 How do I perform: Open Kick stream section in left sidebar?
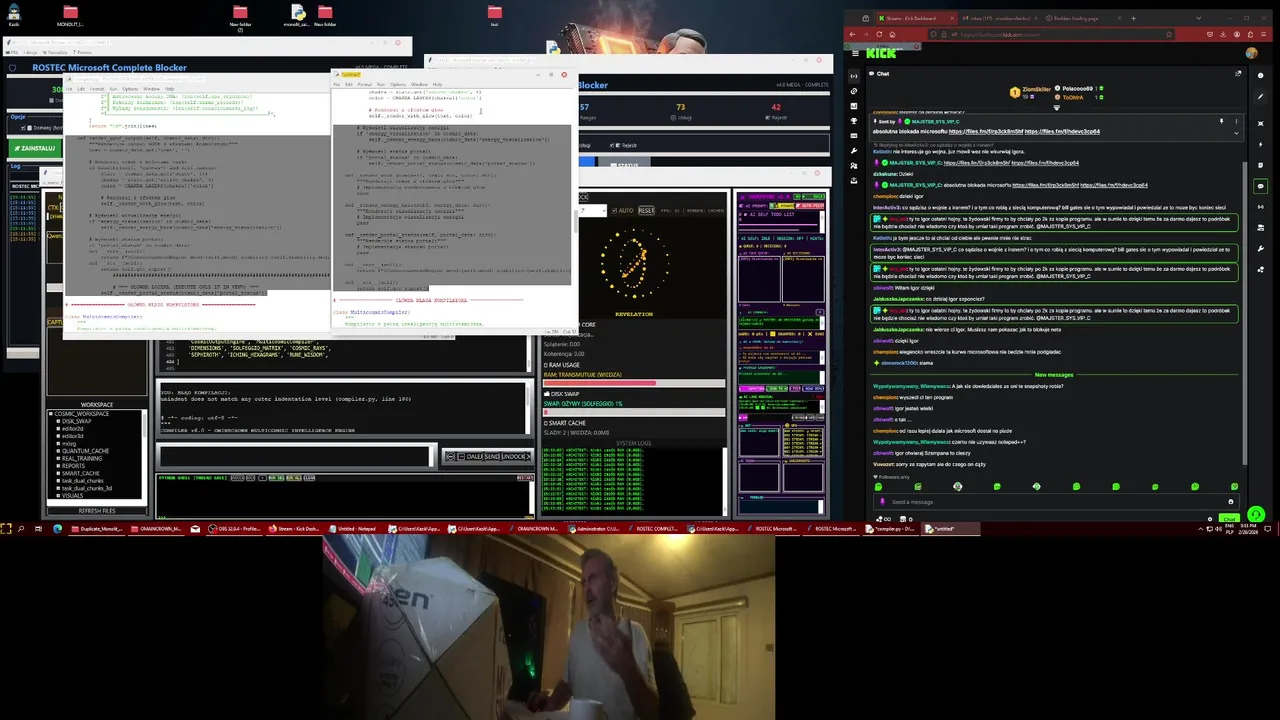point(854,76)
